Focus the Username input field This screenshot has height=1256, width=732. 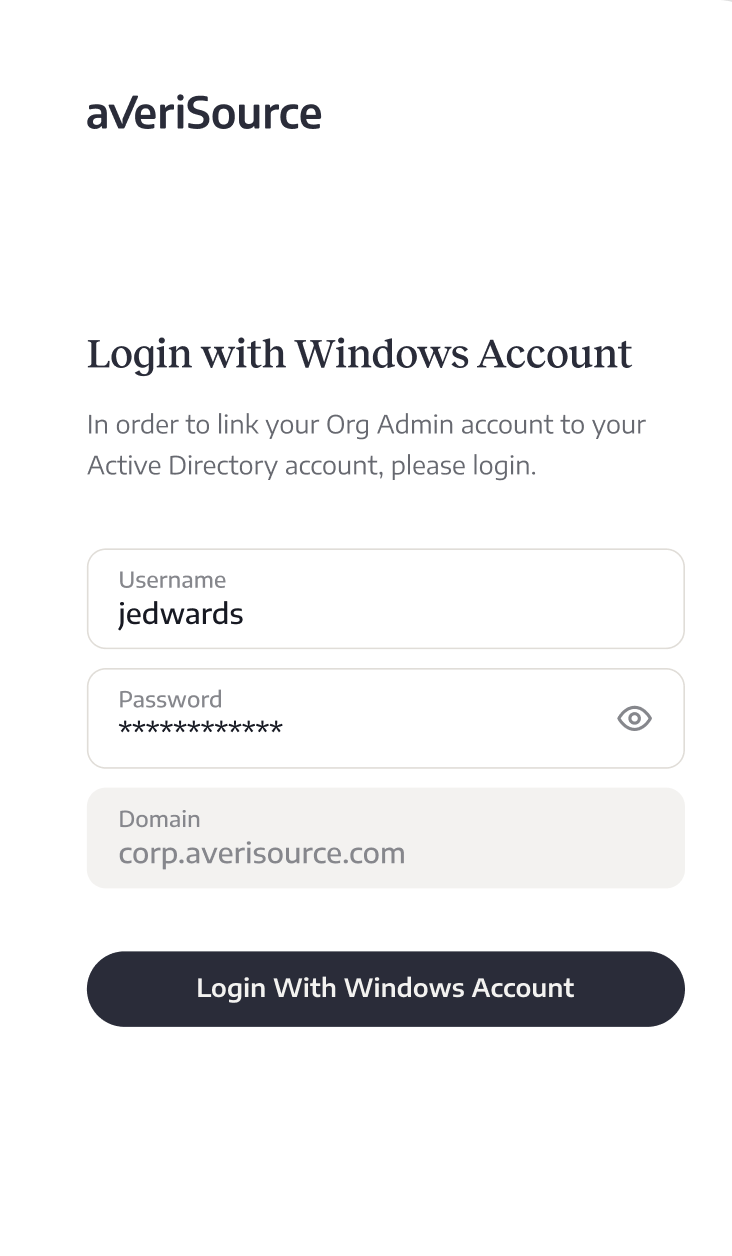coord(386,598)
